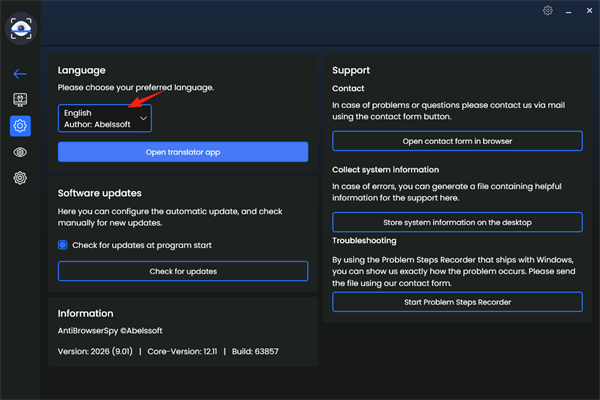Click the Software updates heading
This screenshot has width=600, height=400.
100,192
